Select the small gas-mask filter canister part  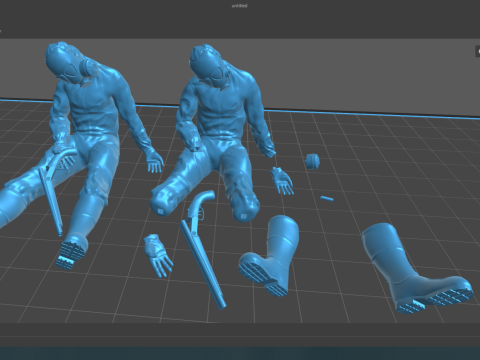click(x=312, y=161)
